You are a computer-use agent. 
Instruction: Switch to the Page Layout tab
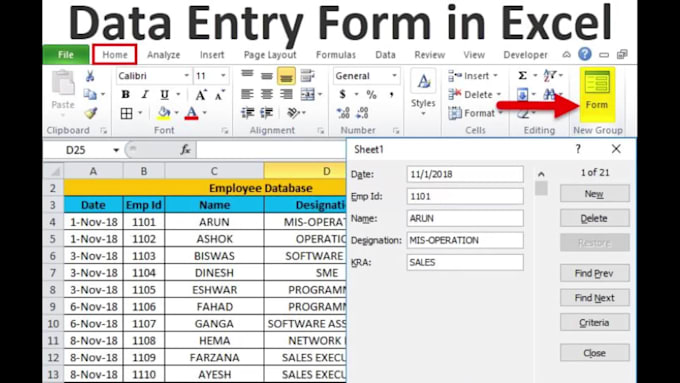pos(270,55)
